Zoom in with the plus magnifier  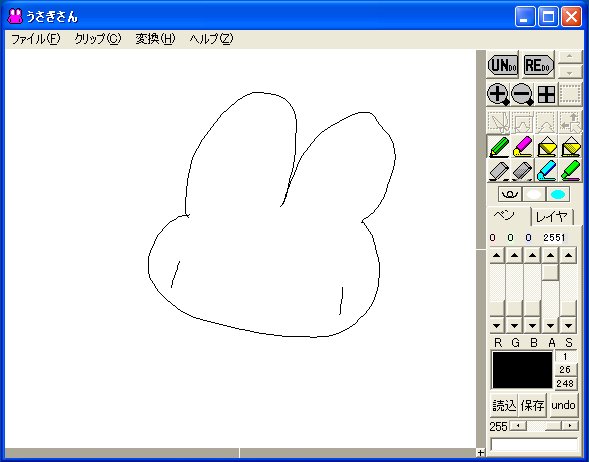pyautogui.click(x=498, y=94)
